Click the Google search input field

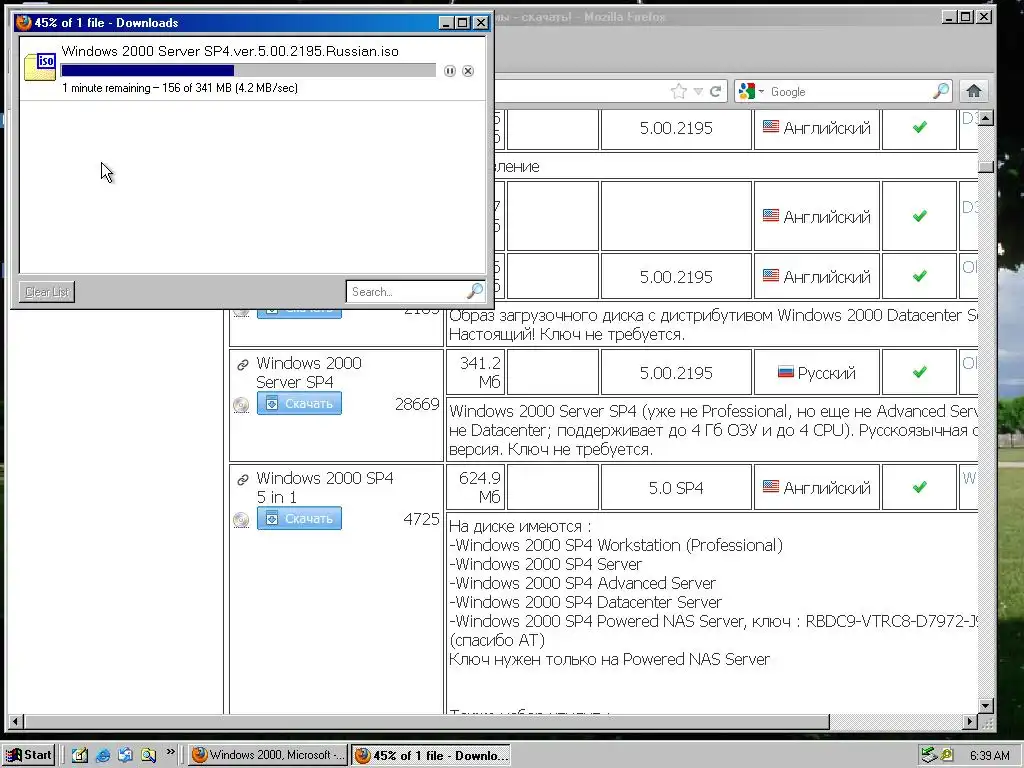[851, 91]
